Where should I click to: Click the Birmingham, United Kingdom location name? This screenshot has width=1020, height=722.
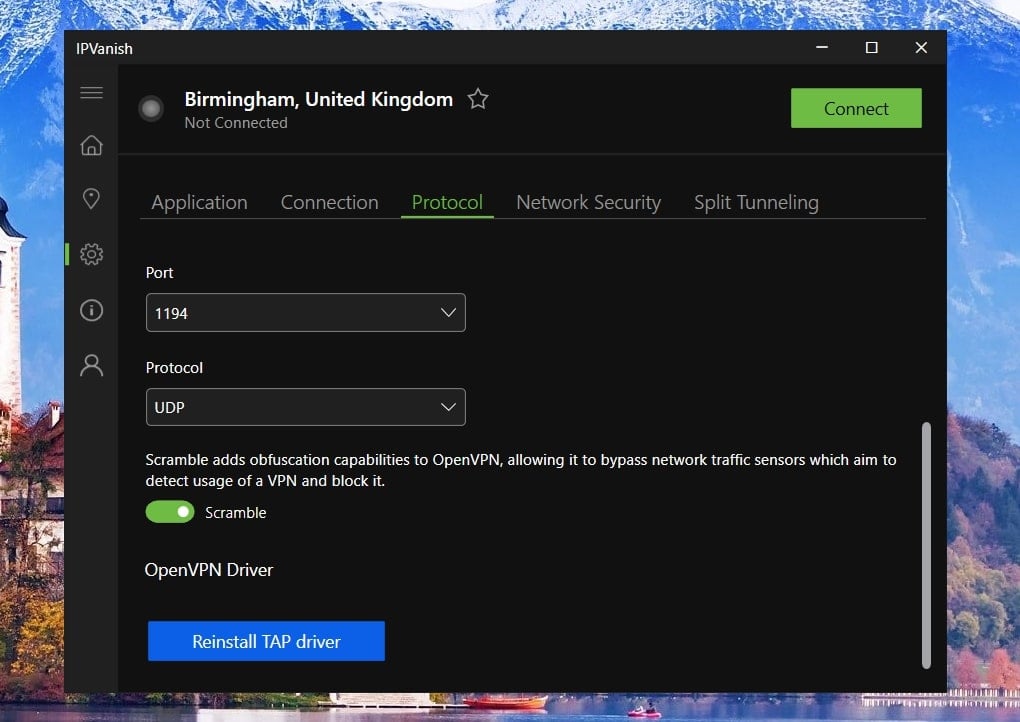(318, 99)
